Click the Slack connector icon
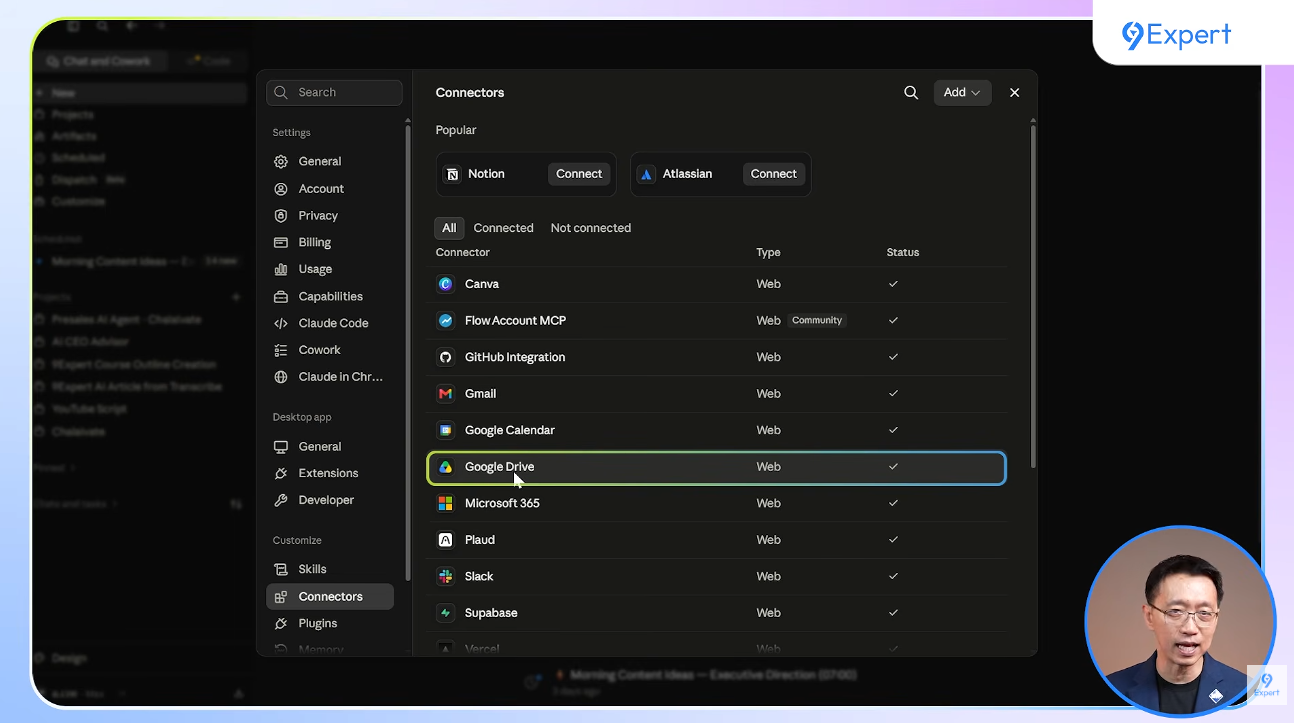This screenshot has height=723, width=1294. coord(446,576)
